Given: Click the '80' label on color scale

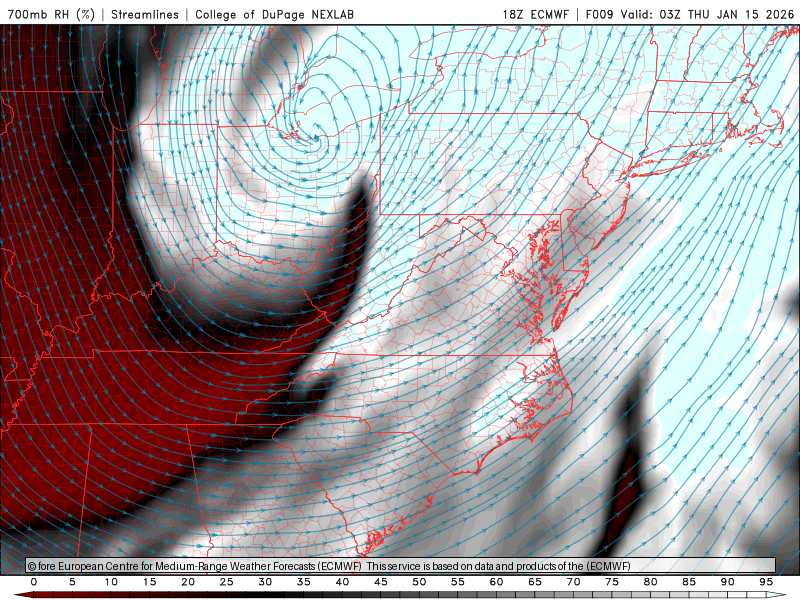Looking at the screenshot, I should pyautogui.click(x=650, y=582).
